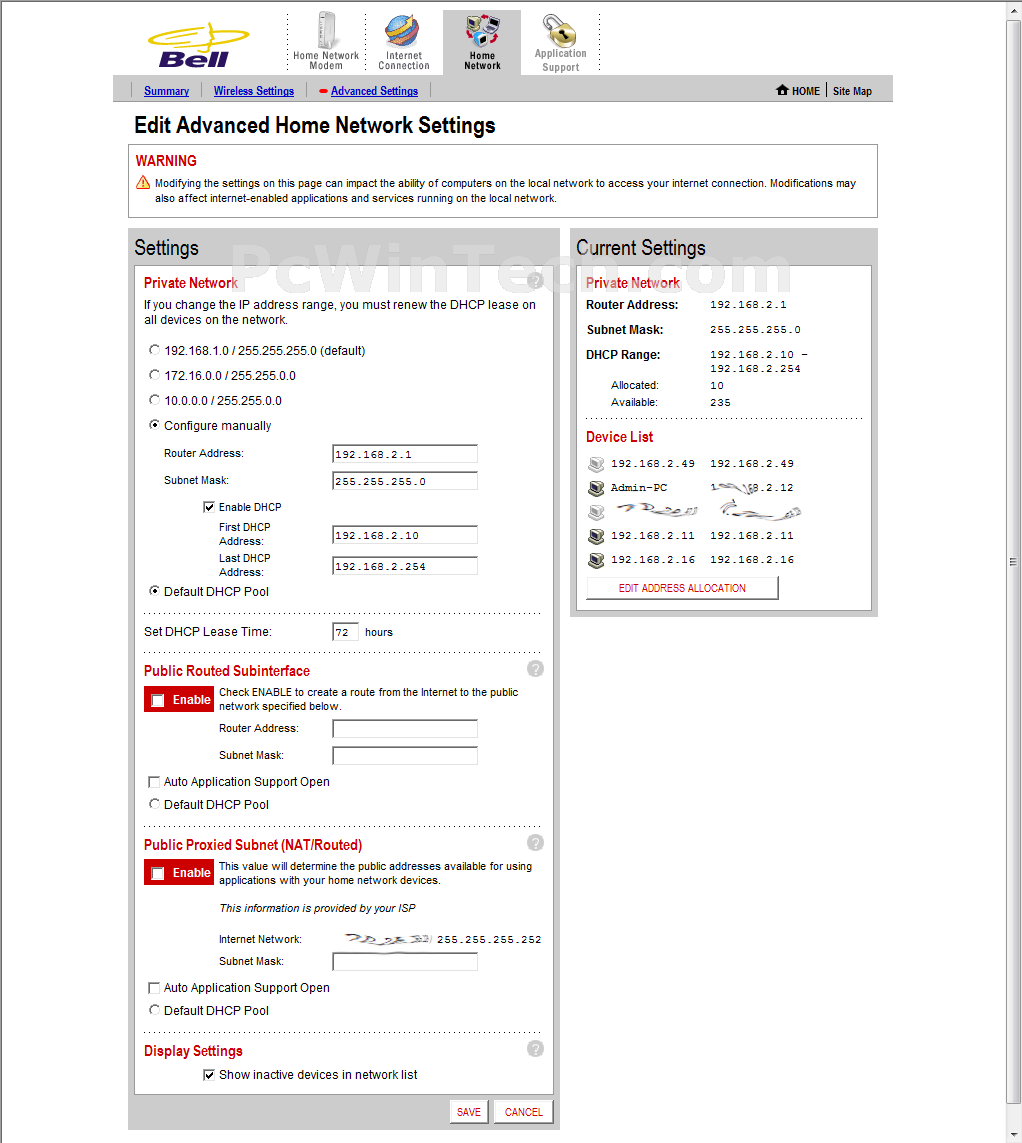Click Router Address field under Routed Subinterface
This screenshot has height=1143, width=1022.
pos(405,729)
